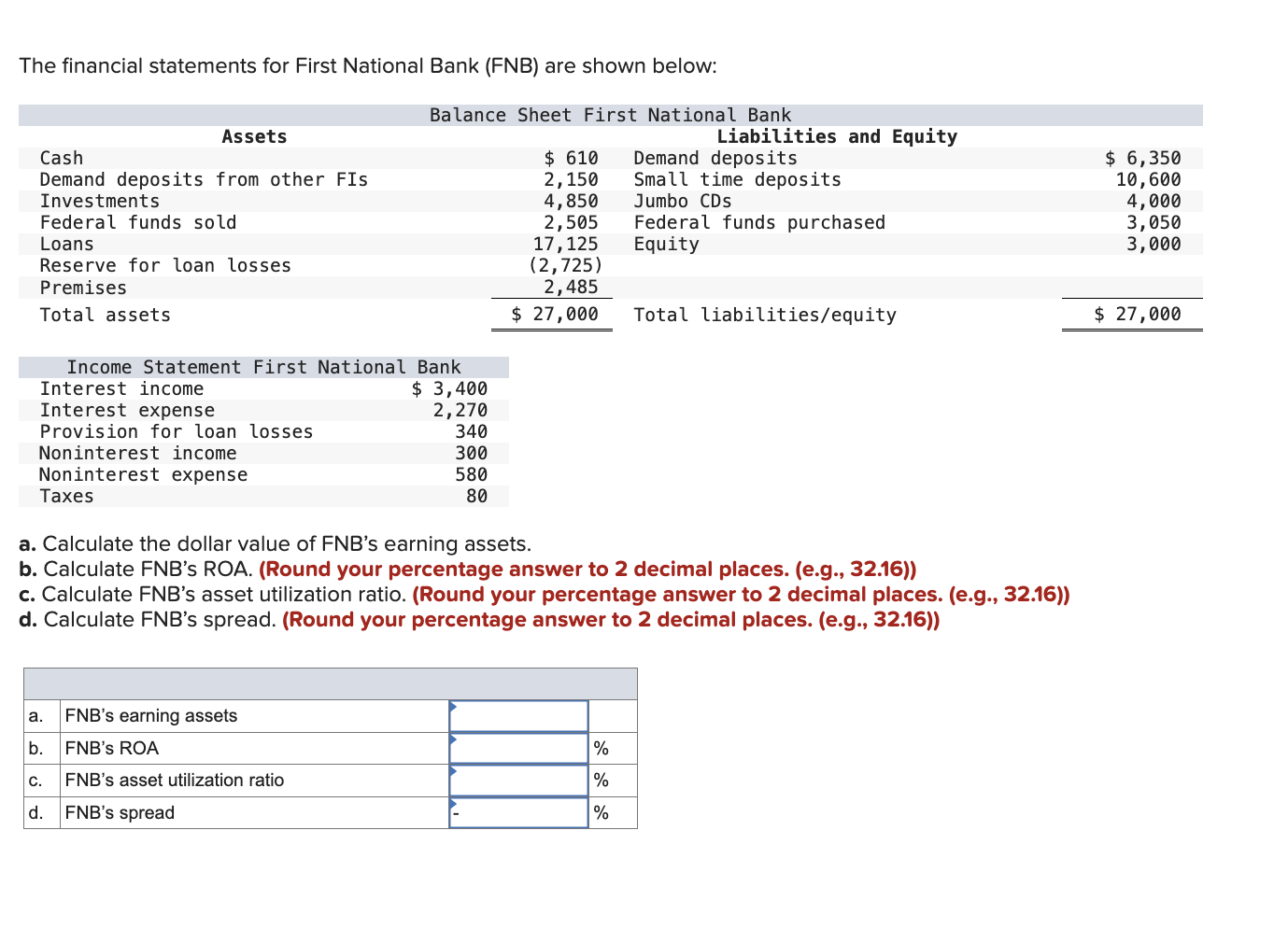Viewport: 1288px width, 943px height.
Task: Click the blue hint marker on spread field
Action: coord(454,803)
